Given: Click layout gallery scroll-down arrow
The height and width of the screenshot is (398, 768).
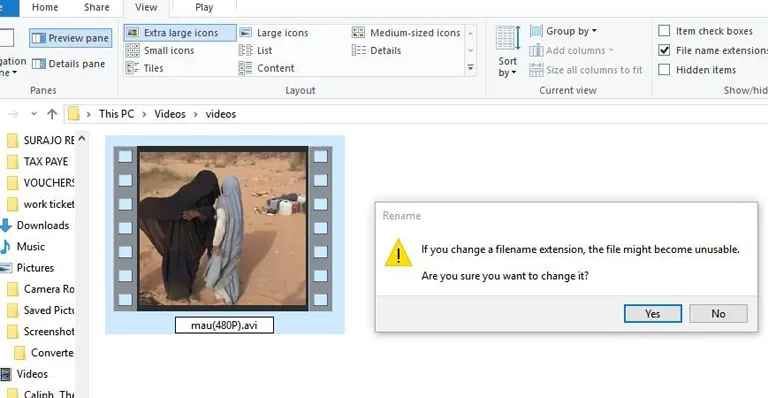Looking at the screenshot, I should coord(470,51).
